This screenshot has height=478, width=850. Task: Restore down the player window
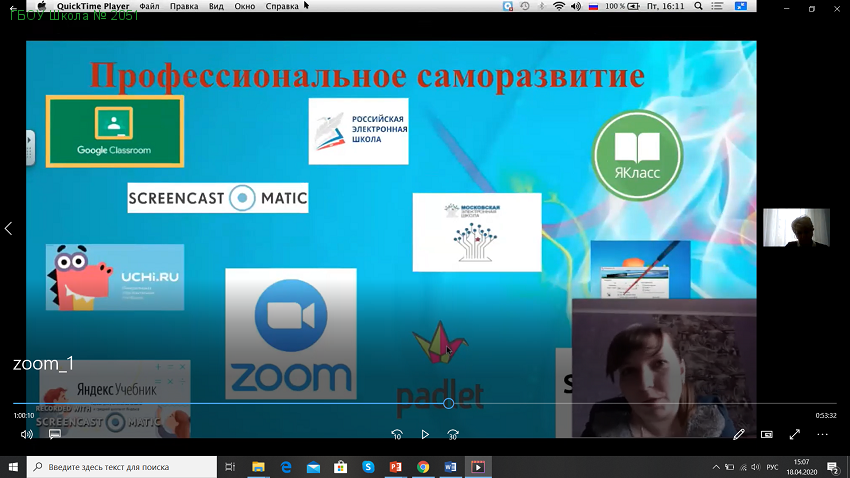pyautogui.click(x=812, y=9)
